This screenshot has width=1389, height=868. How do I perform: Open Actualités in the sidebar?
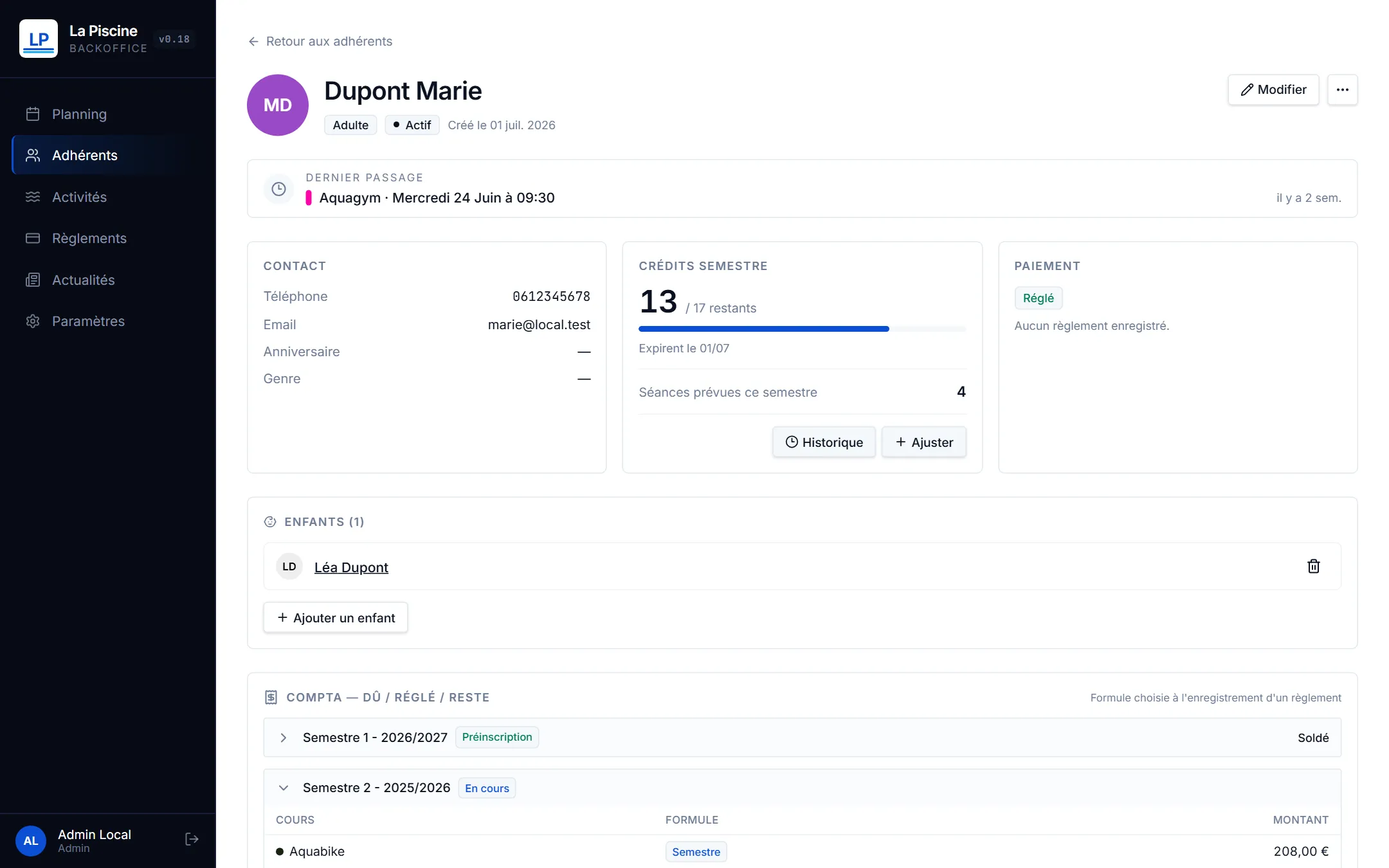click(108, 280)
